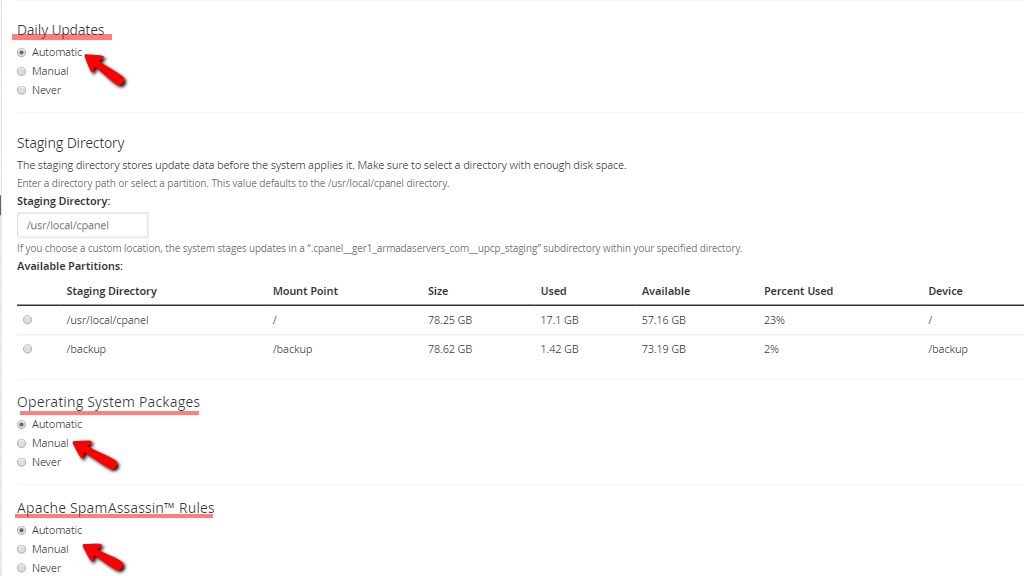Click the Percent Used column header
Screen dimensions: 1024x576
pyautogui.click(x=799, y=291)
